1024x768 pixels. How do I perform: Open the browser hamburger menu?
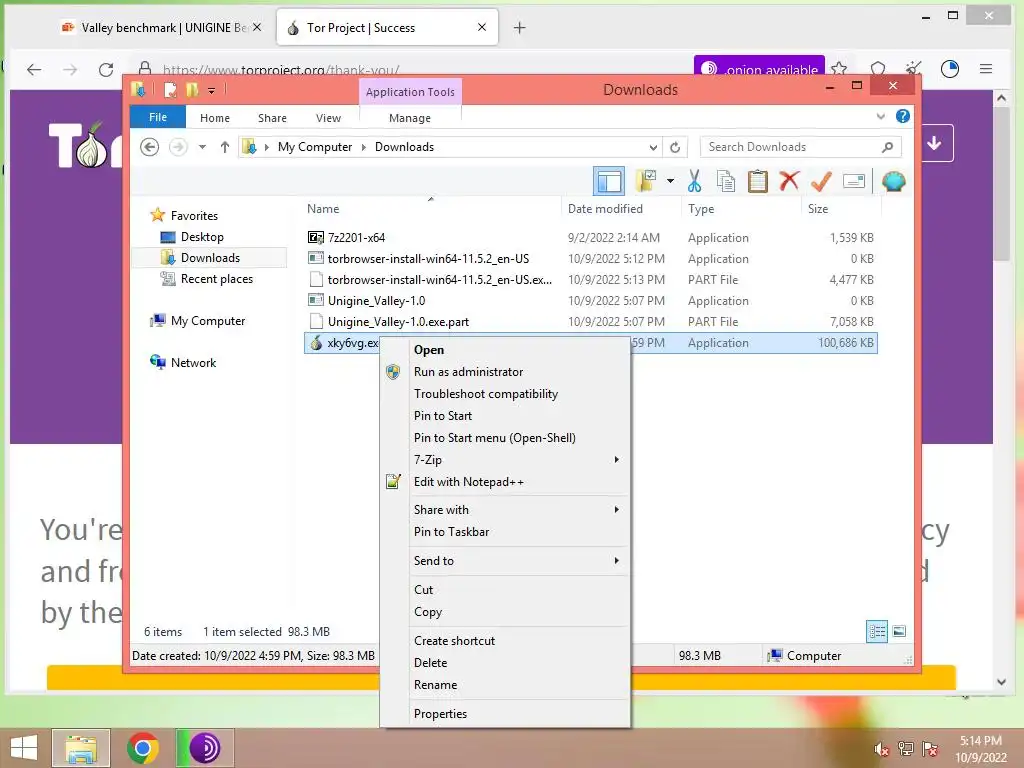pos(986,69)
